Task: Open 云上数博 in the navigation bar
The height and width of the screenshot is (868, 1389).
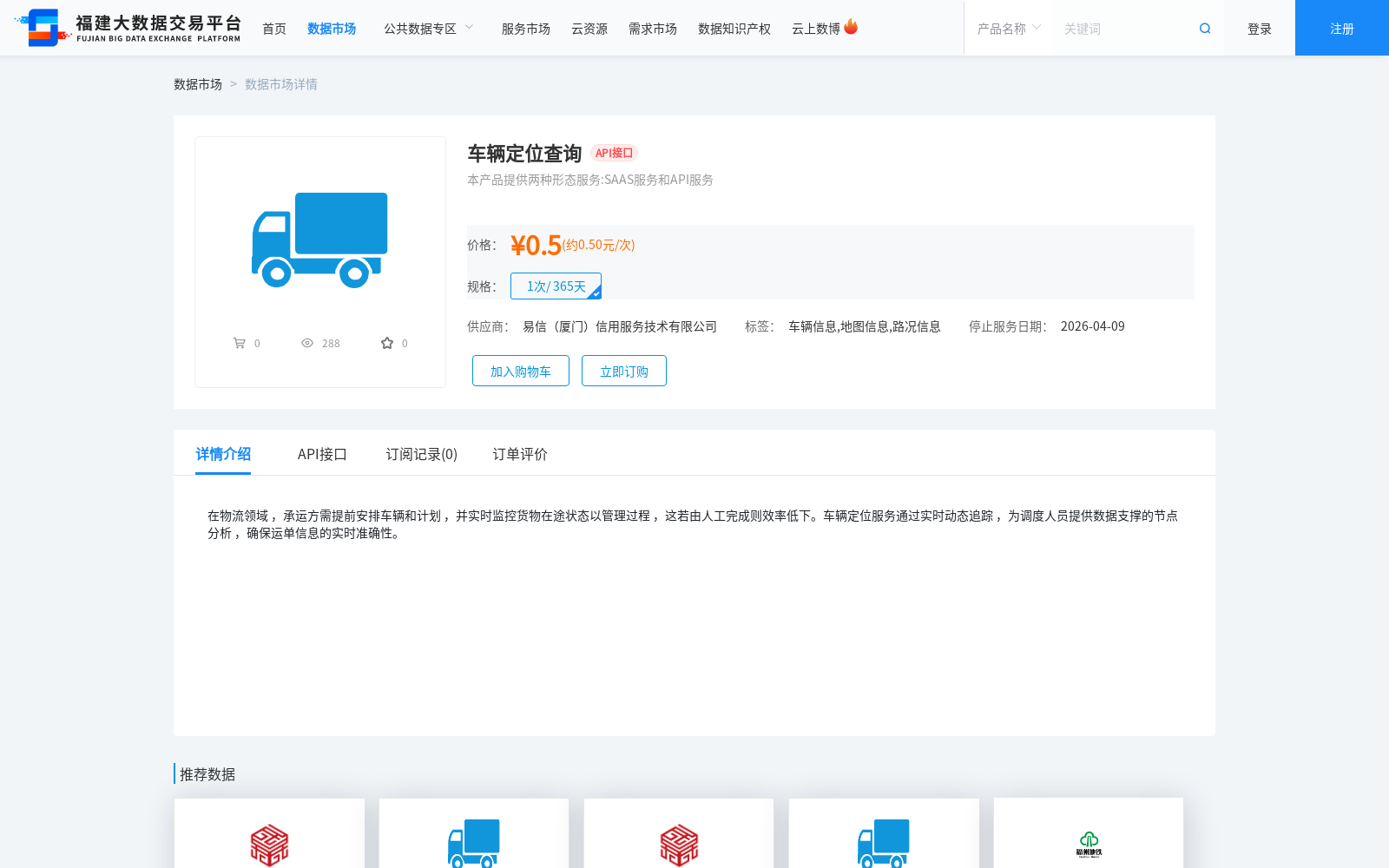Action: [x=816, y=29]
